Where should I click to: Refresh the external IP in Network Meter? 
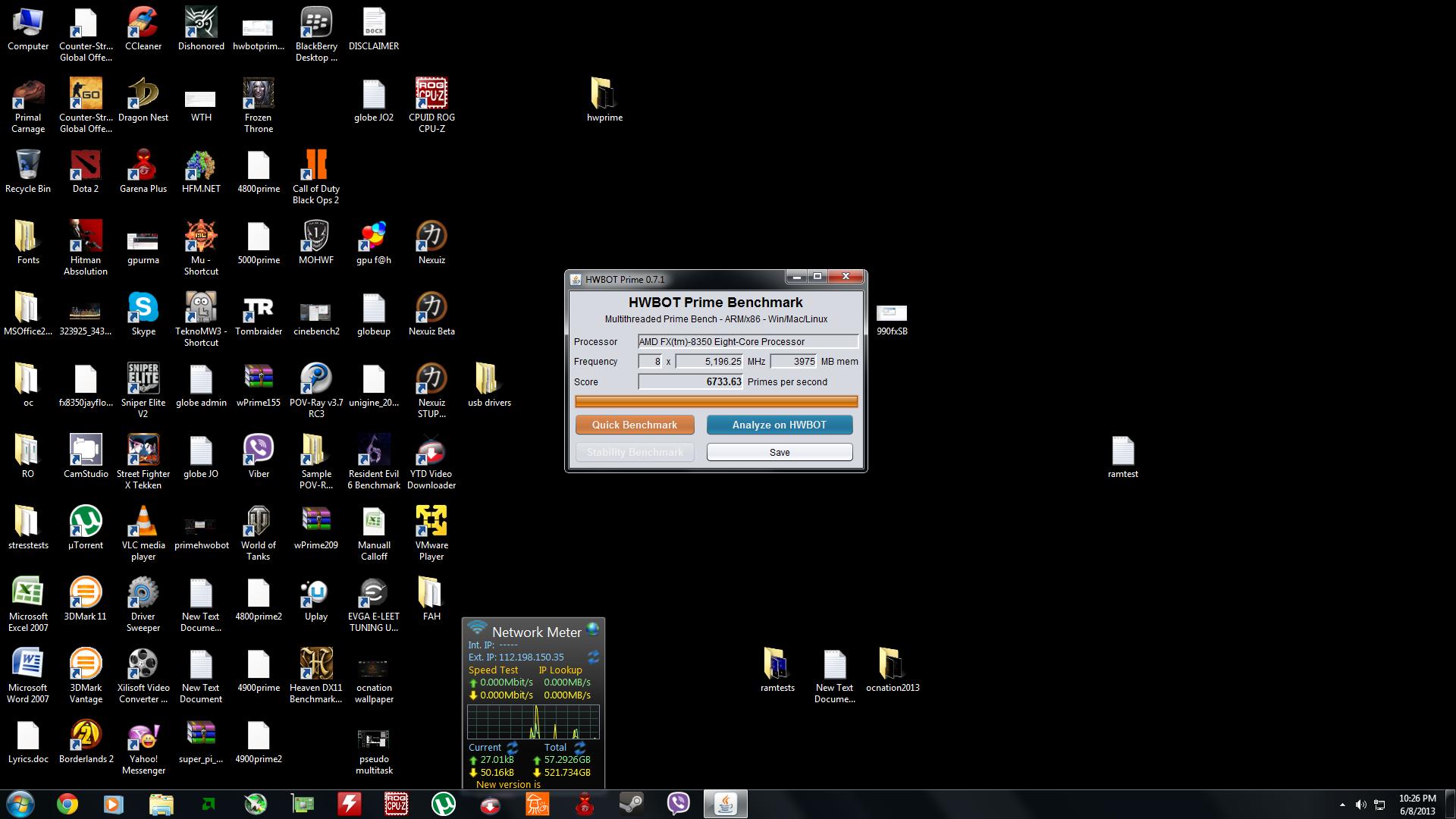coord(593,657)
